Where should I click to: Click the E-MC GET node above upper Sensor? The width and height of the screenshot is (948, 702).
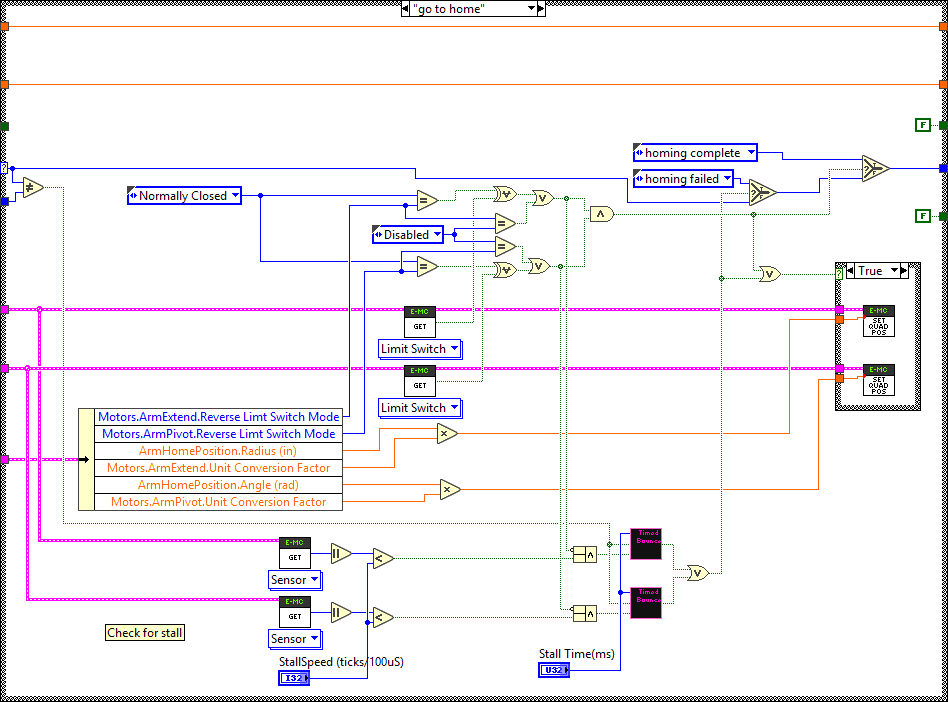(294, 552)
